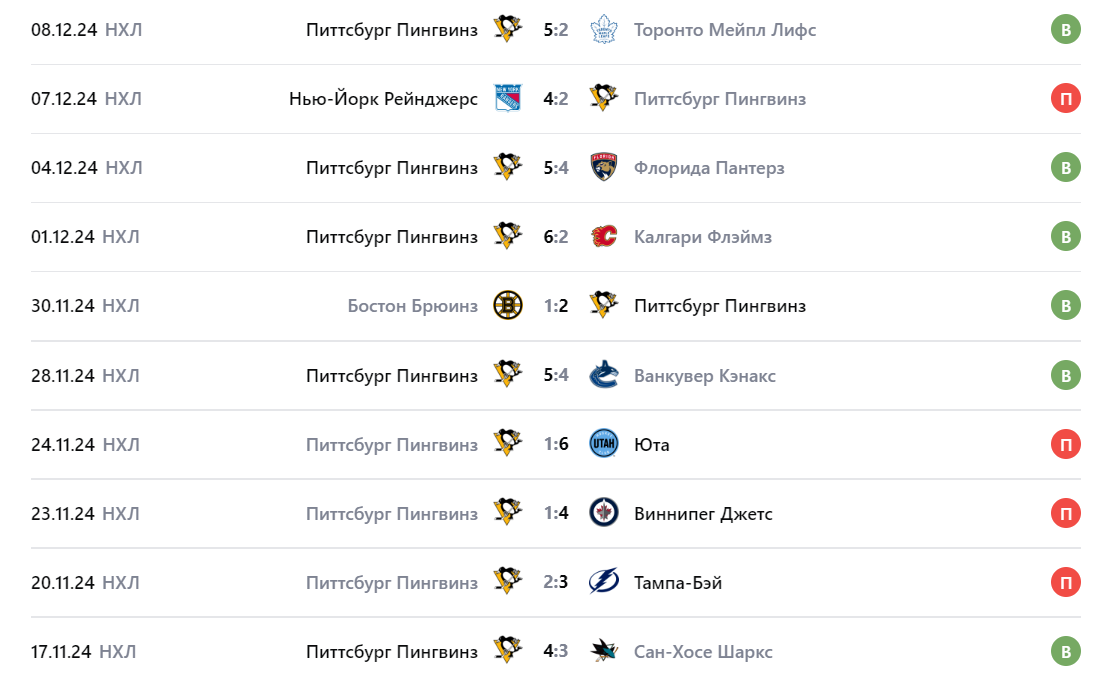This screenshot has width=1114, height=681.
Task: Click the Toronto Maple Leafs logo
Action: tap(604, 29)
